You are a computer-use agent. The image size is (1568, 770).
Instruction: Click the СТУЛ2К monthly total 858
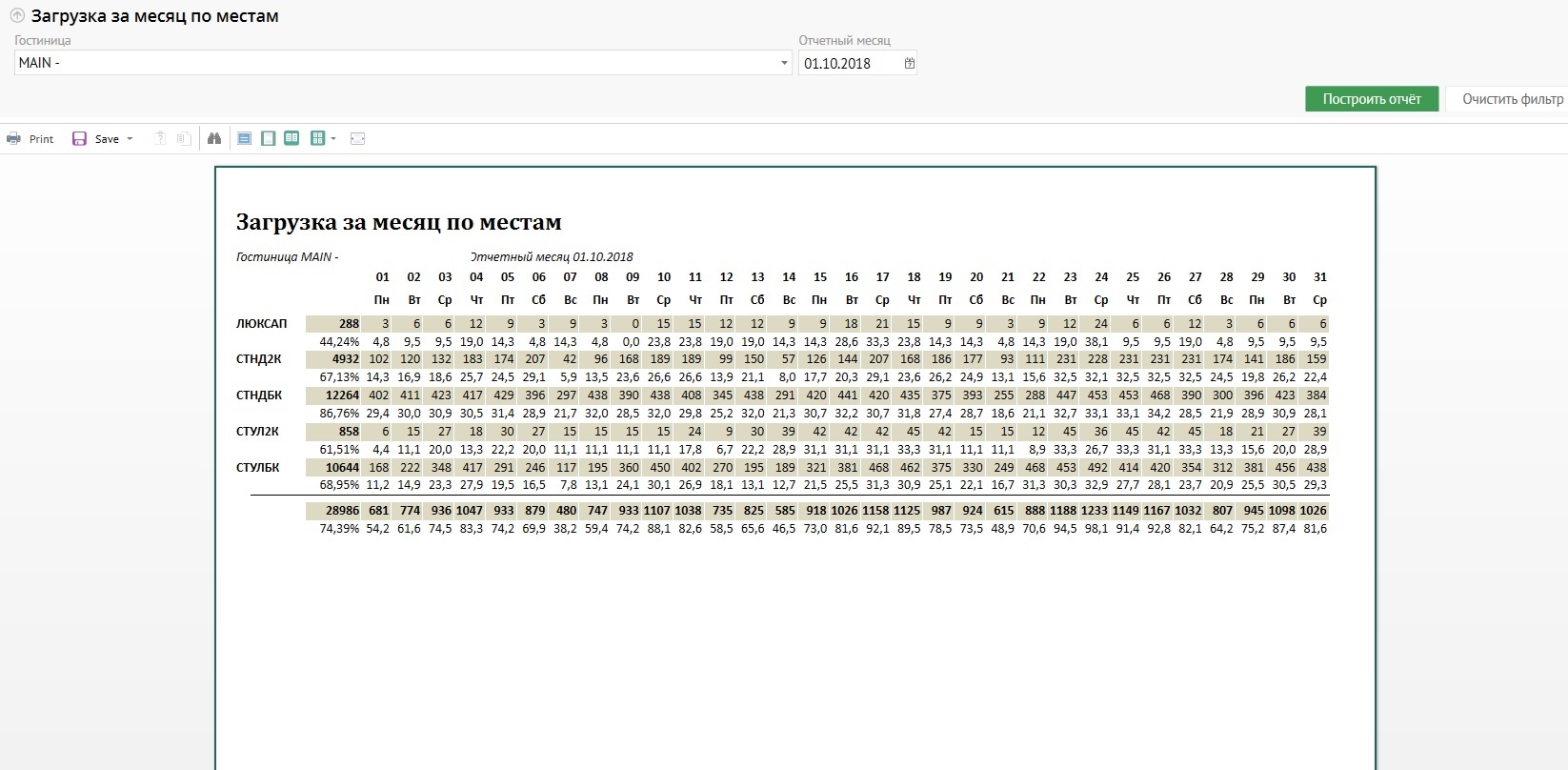(349, 432)
